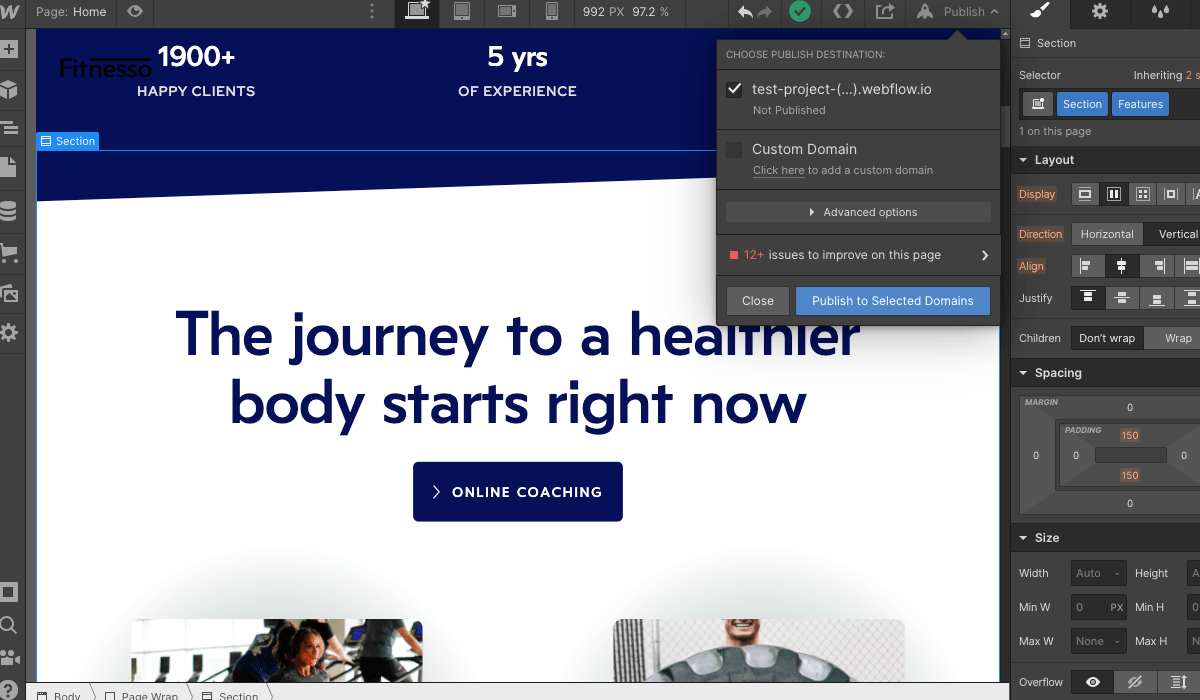Open the video tutorials camera icon

point(9,659)
